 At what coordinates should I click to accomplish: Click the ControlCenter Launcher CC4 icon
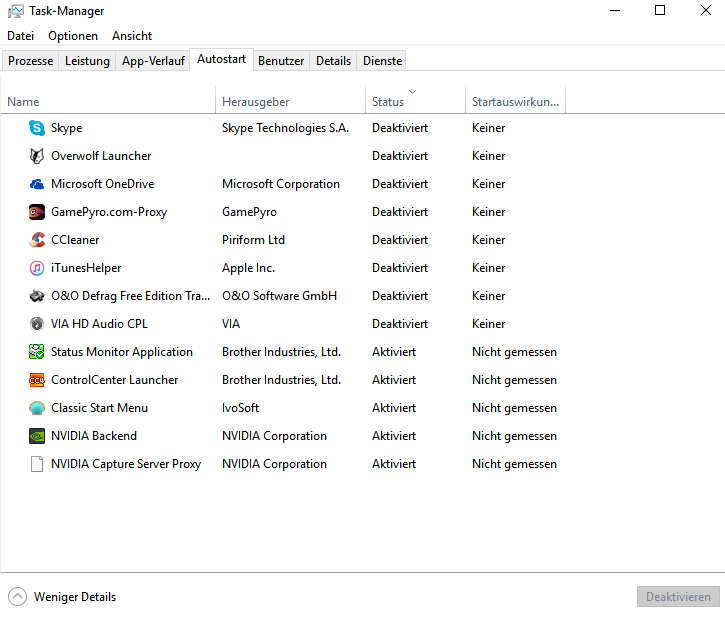point(37,380)
